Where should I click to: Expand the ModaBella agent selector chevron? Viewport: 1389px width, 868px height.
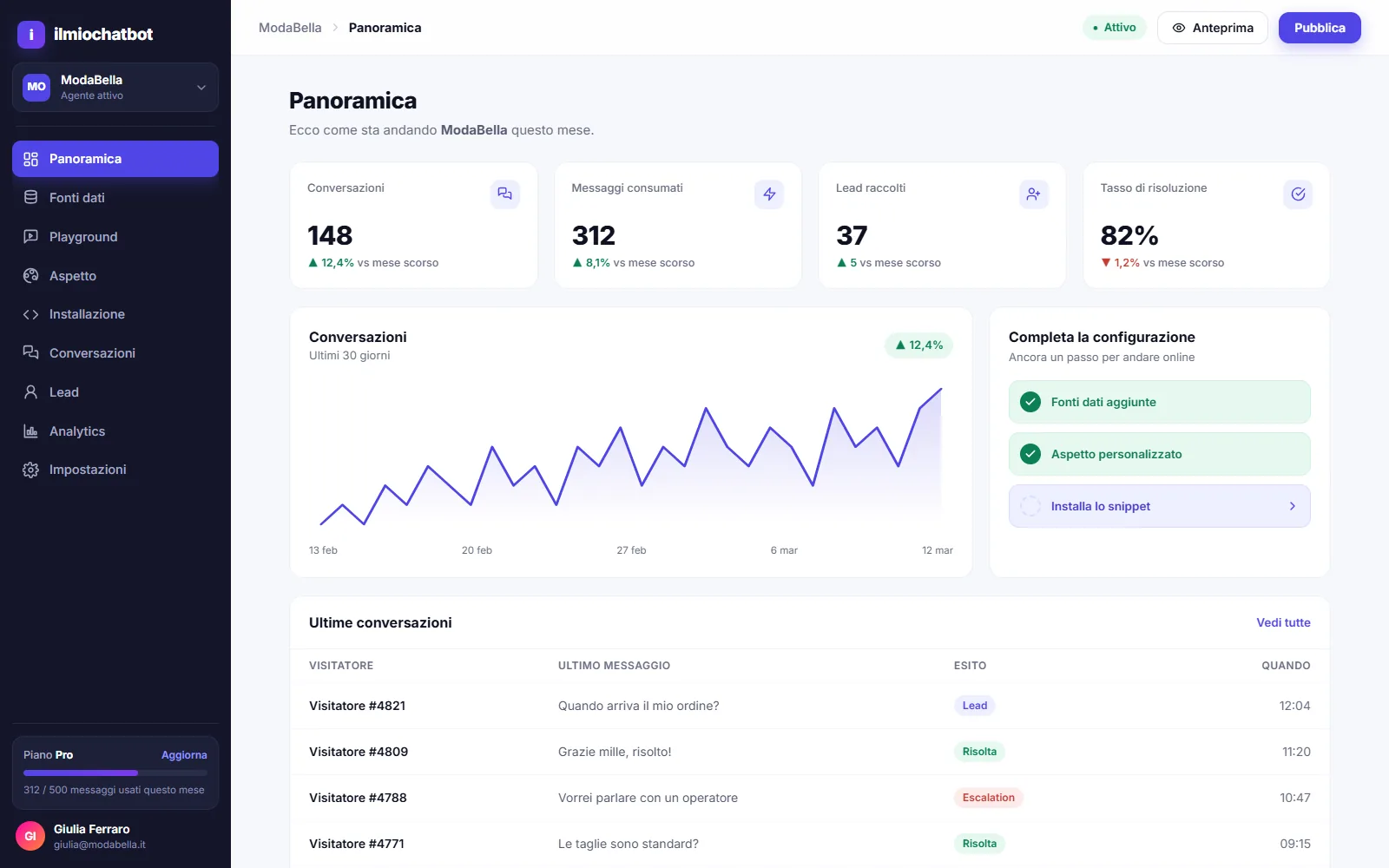[201, 88]
